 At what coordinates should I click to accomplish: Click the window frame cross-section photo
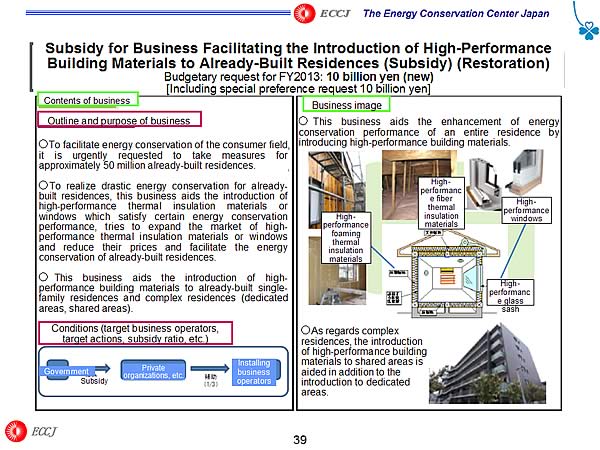coord(482,184)
